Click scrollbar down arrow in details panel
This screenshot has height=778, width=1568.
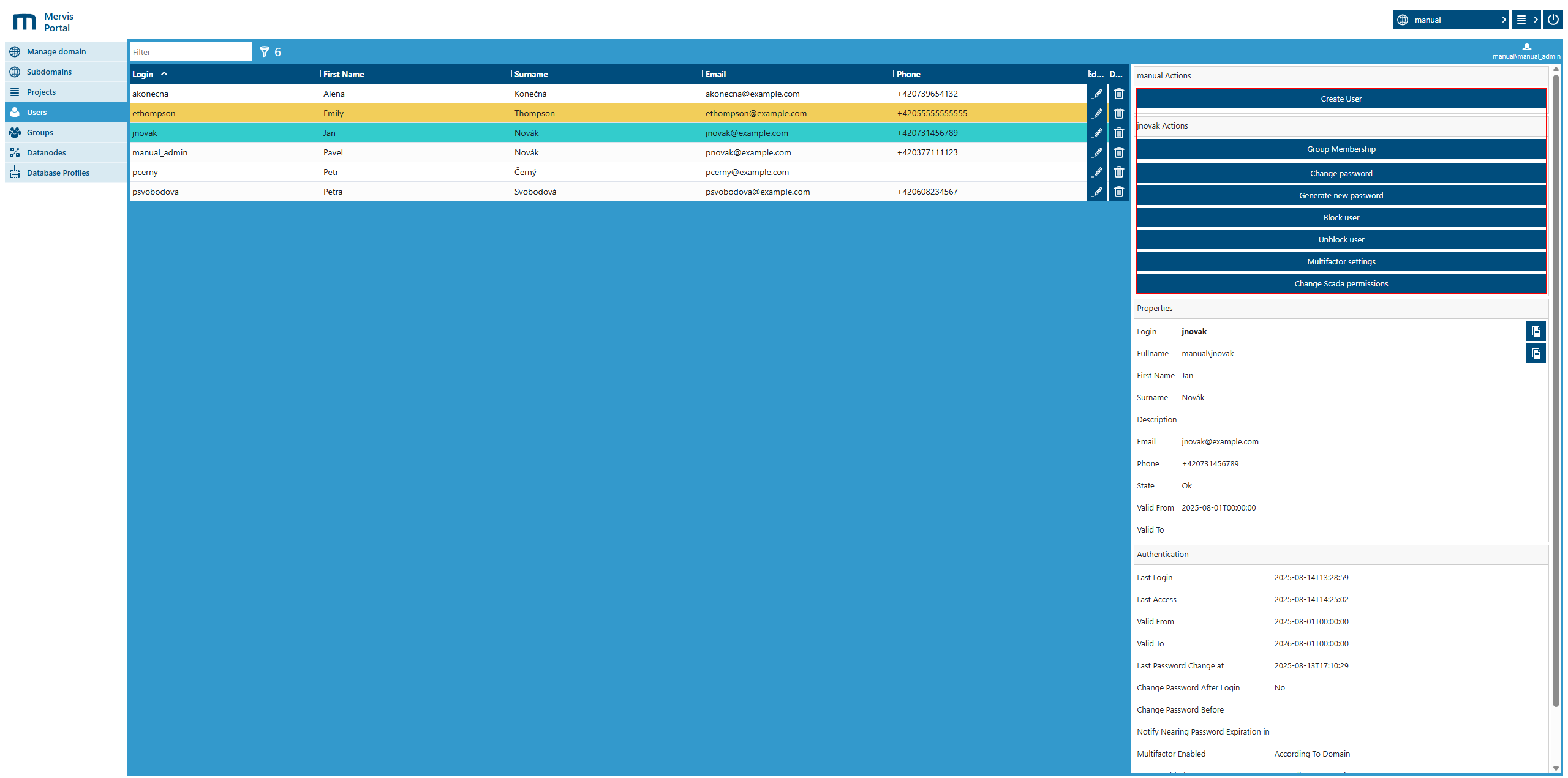coord(1556,768)
